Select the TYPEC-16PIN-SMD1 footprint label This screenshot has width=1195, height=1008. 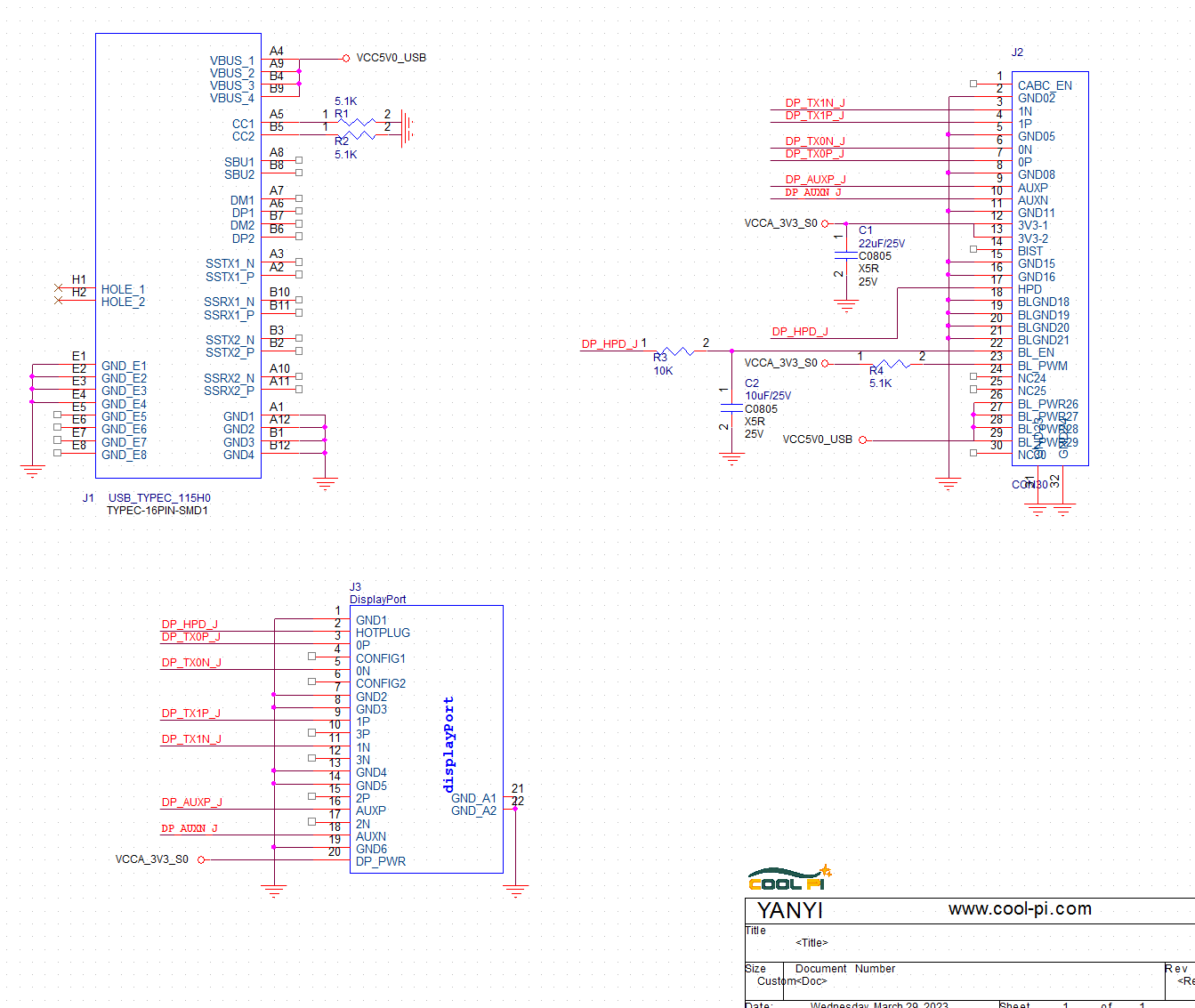[x=157, y=511]
